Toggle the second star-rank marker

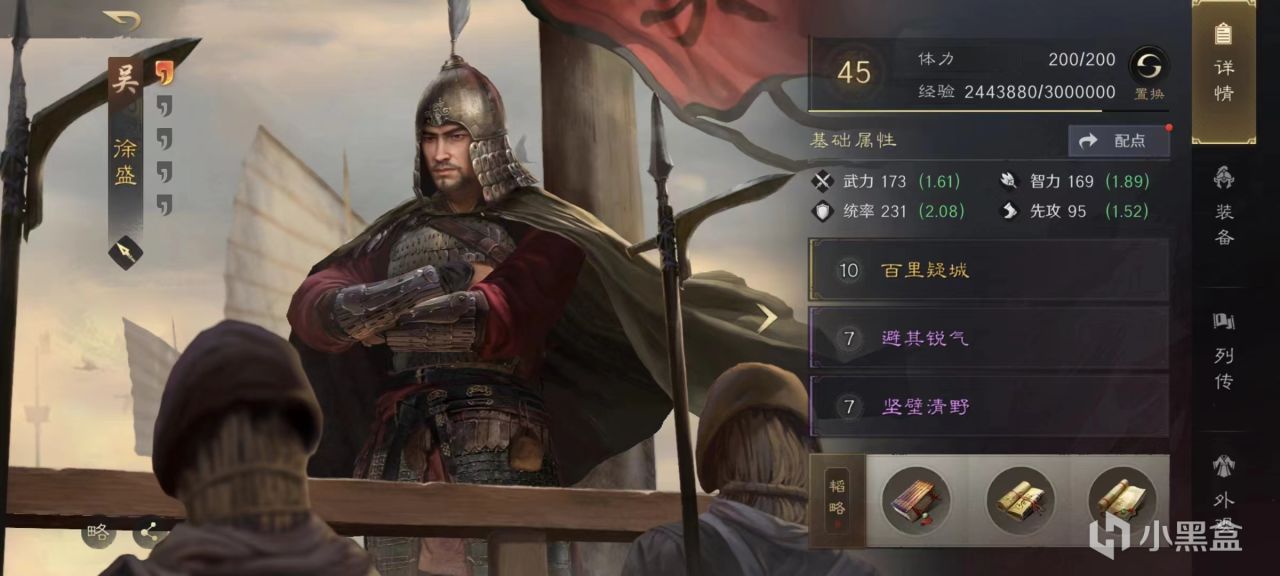(x=164, y=105)
